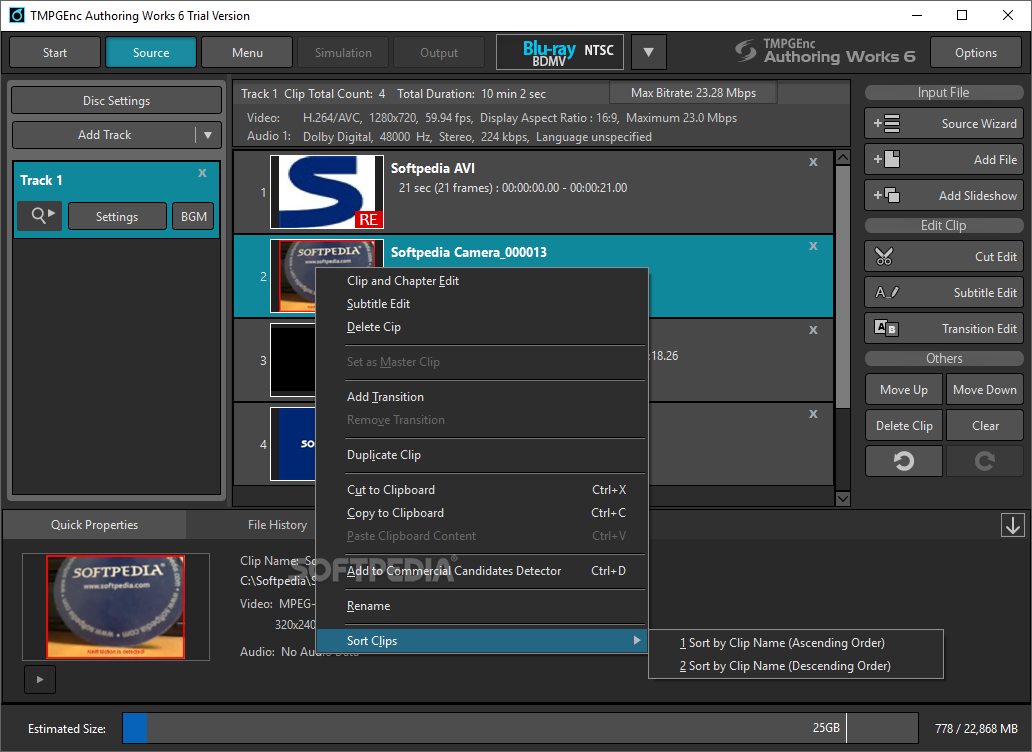Open the Options button
Image resolution: width=1032 pixels, height=752 pixels.
click(x=975, y=52)
